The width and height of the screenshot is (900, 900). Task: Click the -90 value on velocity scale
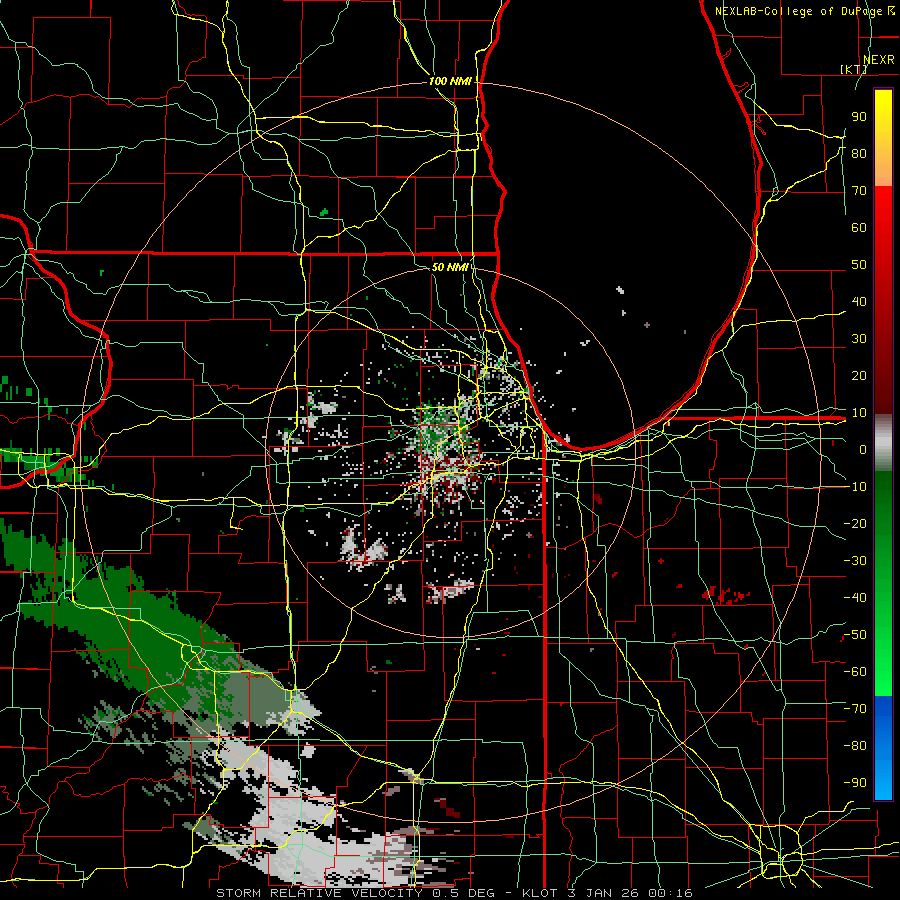pyautogui.click(x=855, y=782)
